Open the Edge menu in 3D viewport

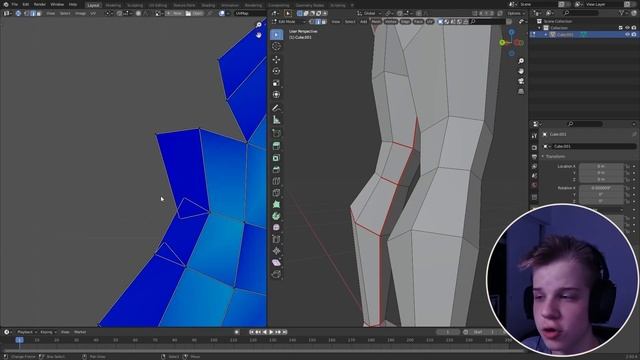pyautogui.click(x=405, y=22)
